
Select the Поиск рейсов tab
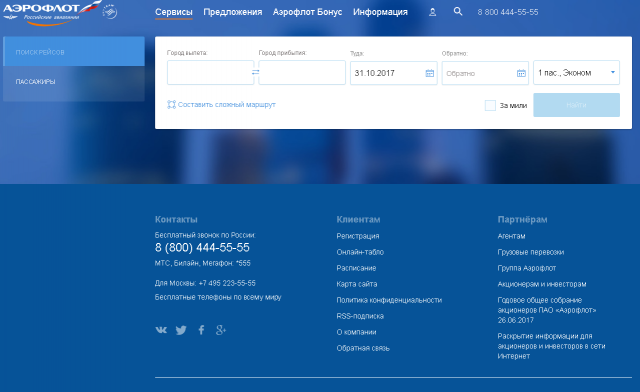click(x=74, y=51)
